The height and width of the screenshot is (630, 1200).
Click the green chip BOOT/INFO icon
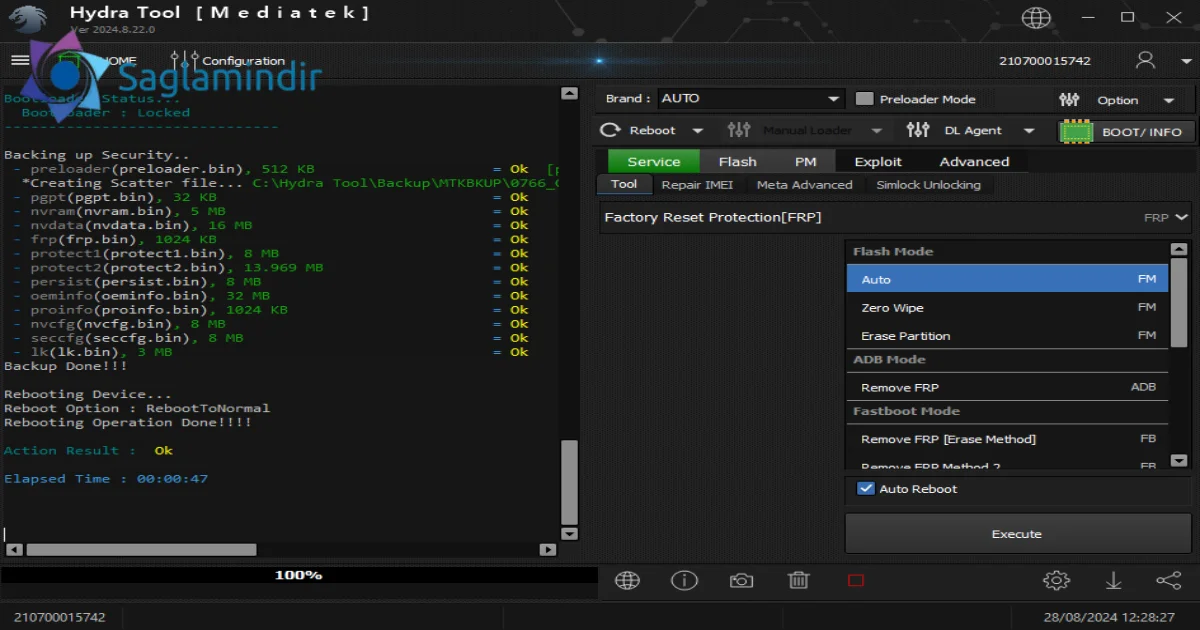1076,131
